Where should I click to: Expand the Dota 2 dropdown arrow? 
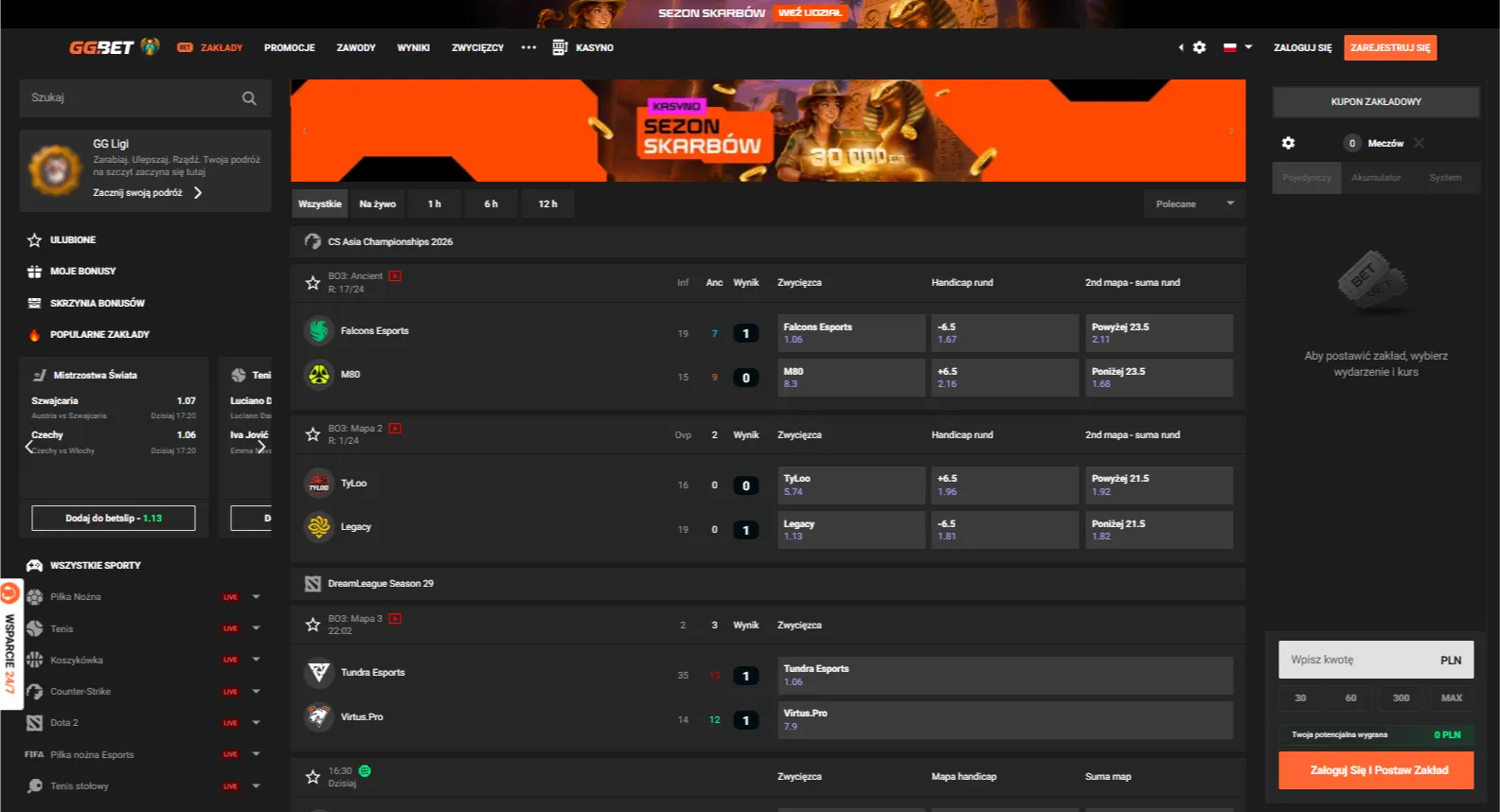pyautogui.click(x=256, y=723)
